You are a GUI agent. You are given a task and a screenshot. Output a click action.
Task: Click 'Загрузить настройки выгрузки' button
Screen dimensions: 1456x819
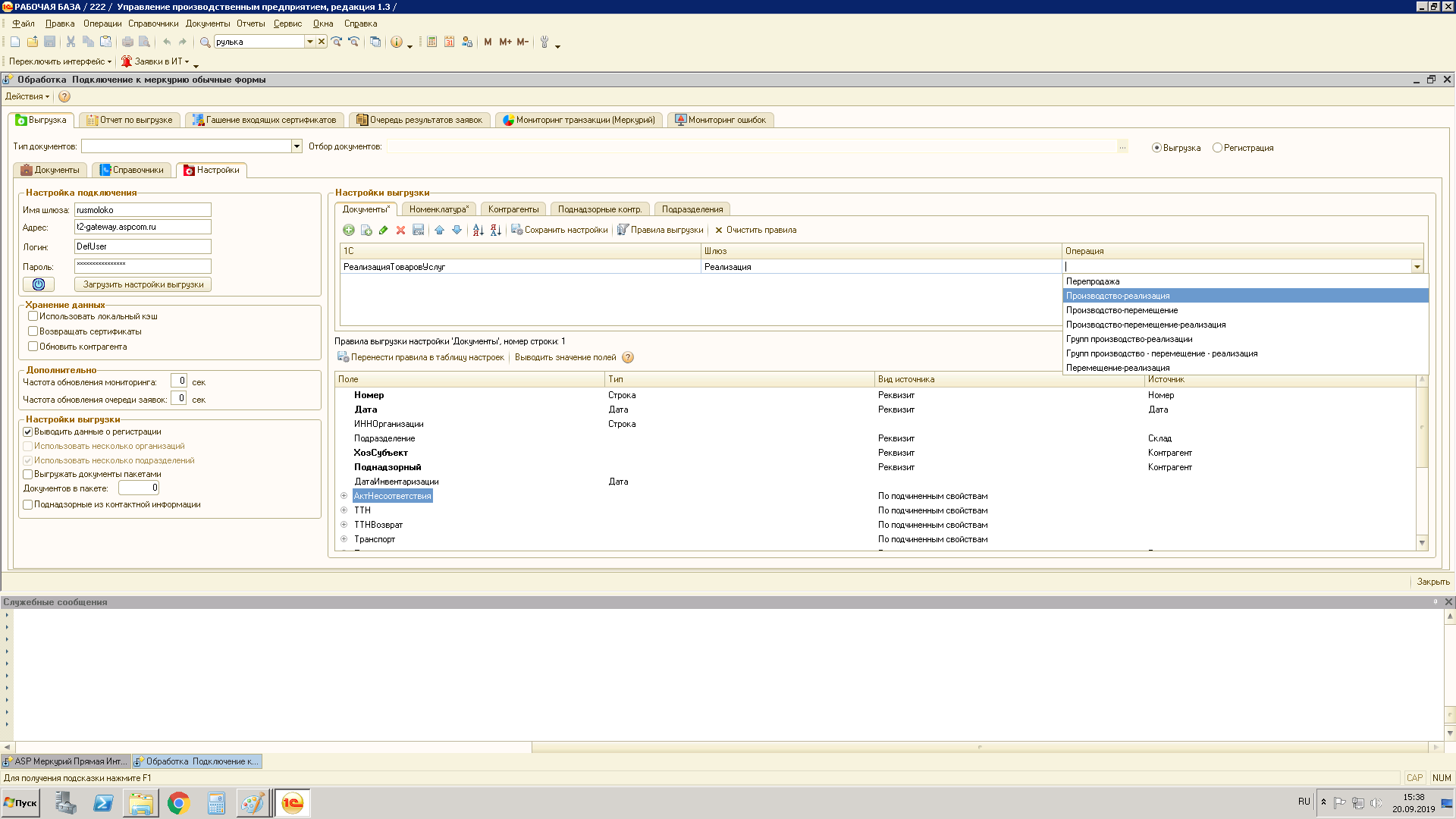pos(143,284)
